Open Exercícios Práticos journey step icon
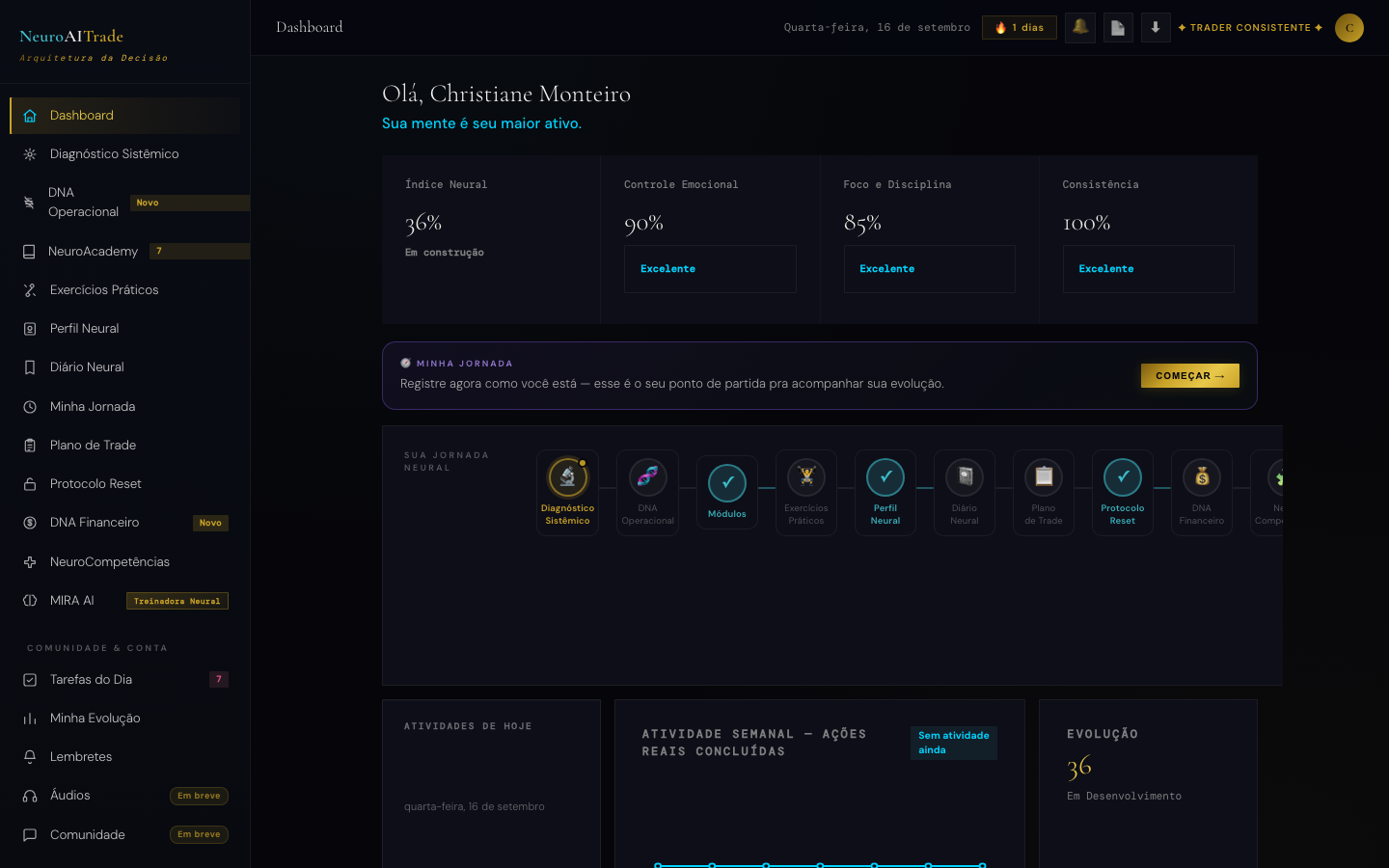The image size is (1389, 868). [806, 476]
